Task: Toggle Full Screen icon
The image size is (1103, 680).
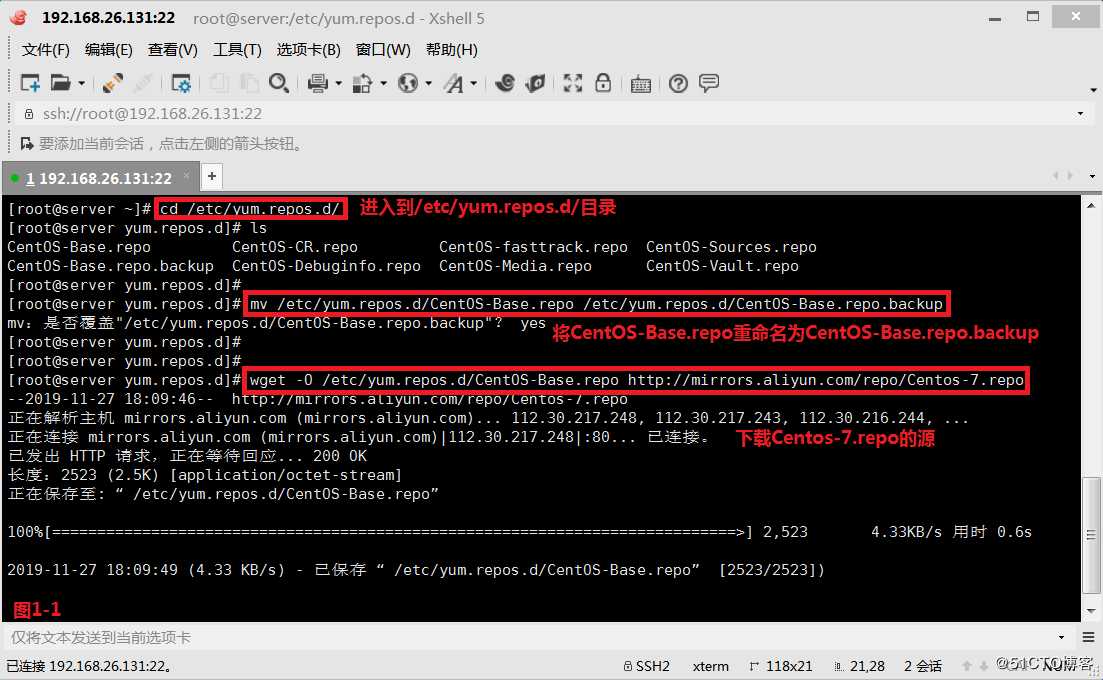Action: click(x=573, y=83)
